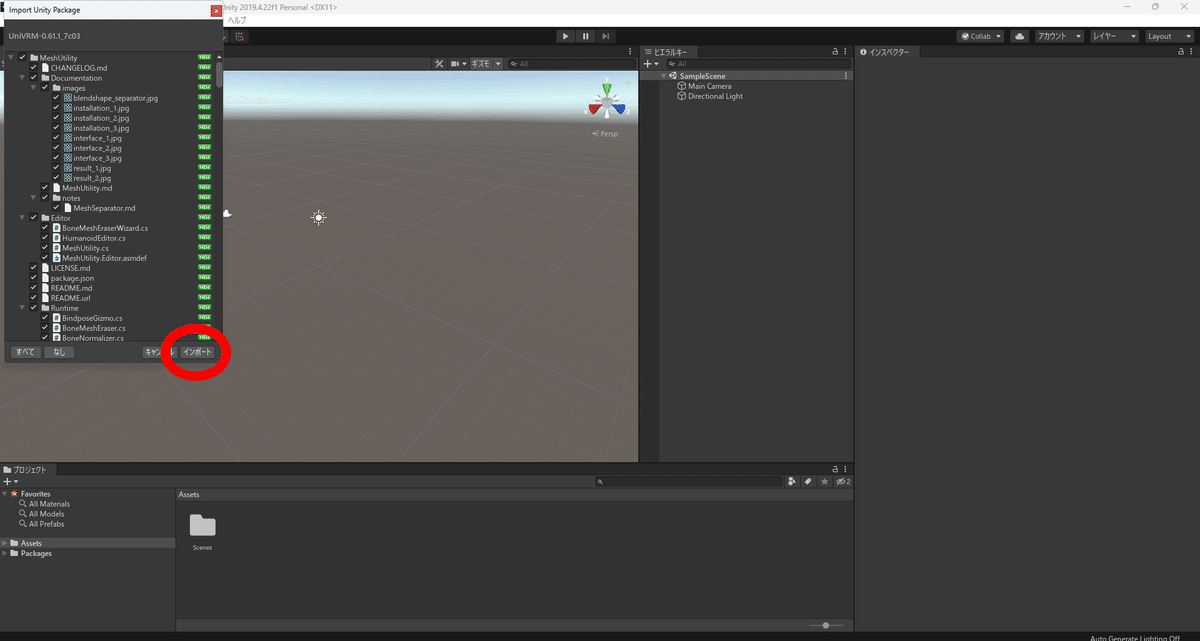Open the Gizmos (ギズモ) dropdown

pos(485,63)
